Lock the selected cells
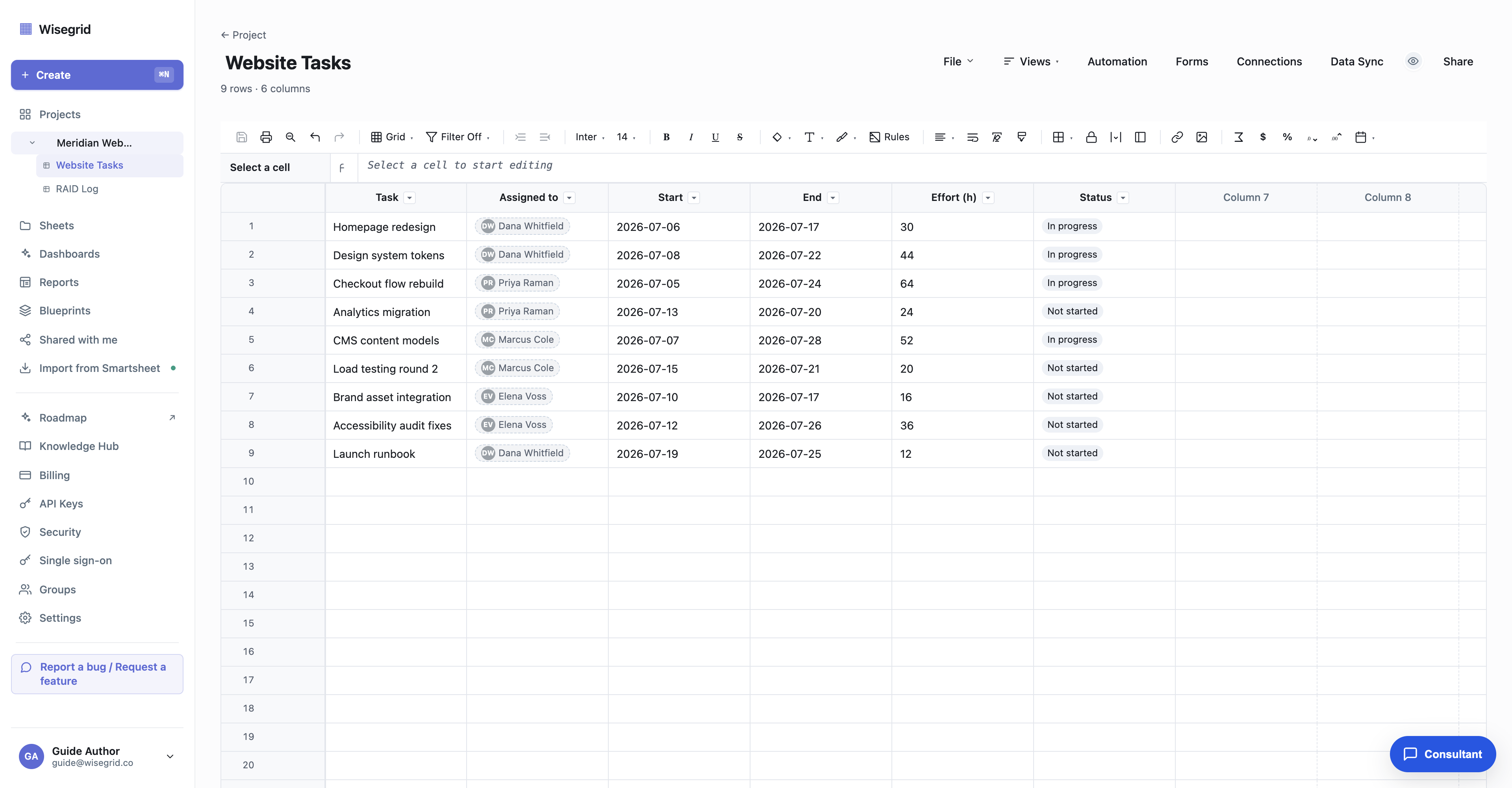 (x=1091, y=137)
